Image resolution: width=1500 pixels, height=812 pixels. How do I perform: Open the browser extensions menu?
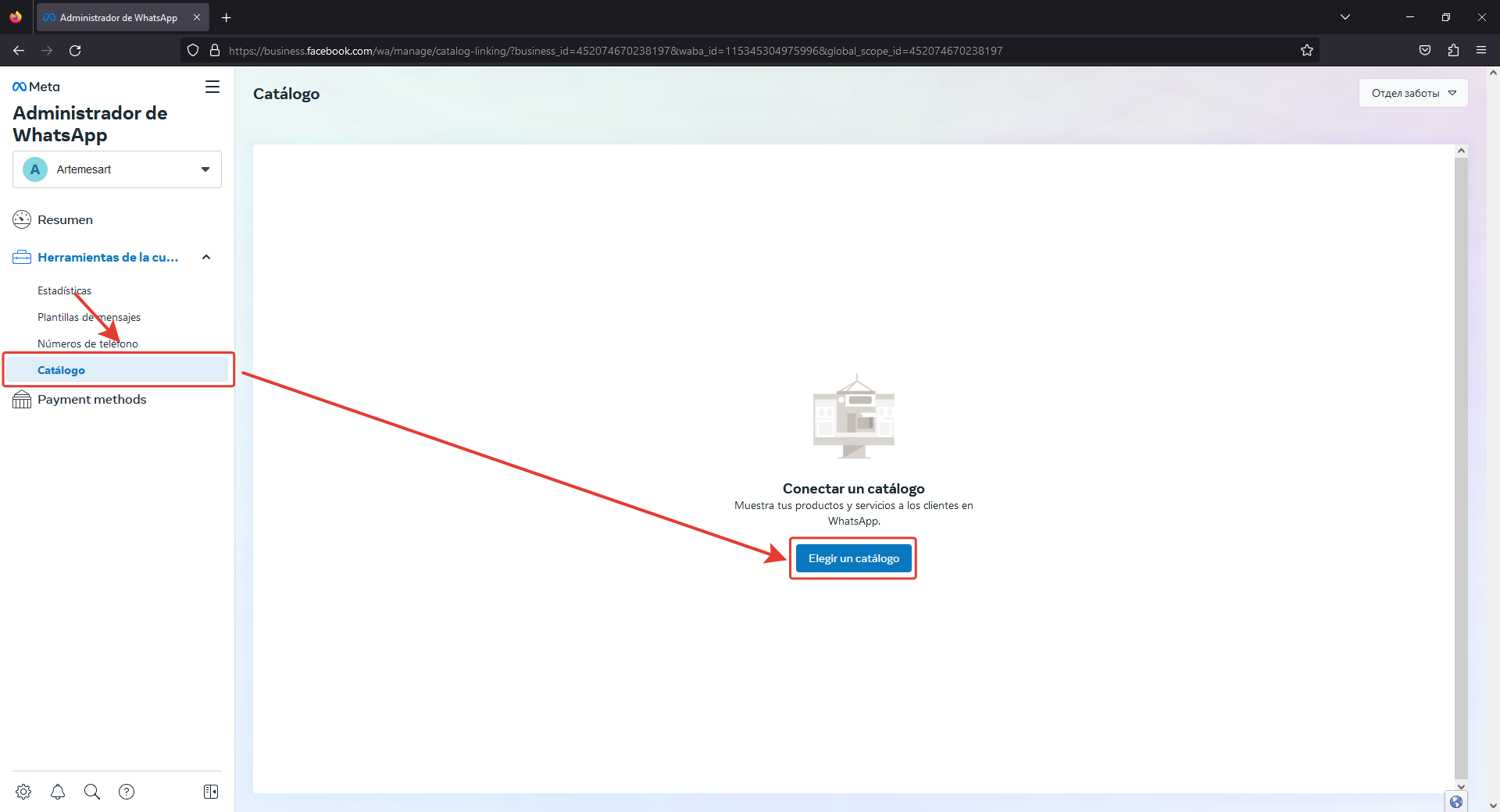(1453, 51)
